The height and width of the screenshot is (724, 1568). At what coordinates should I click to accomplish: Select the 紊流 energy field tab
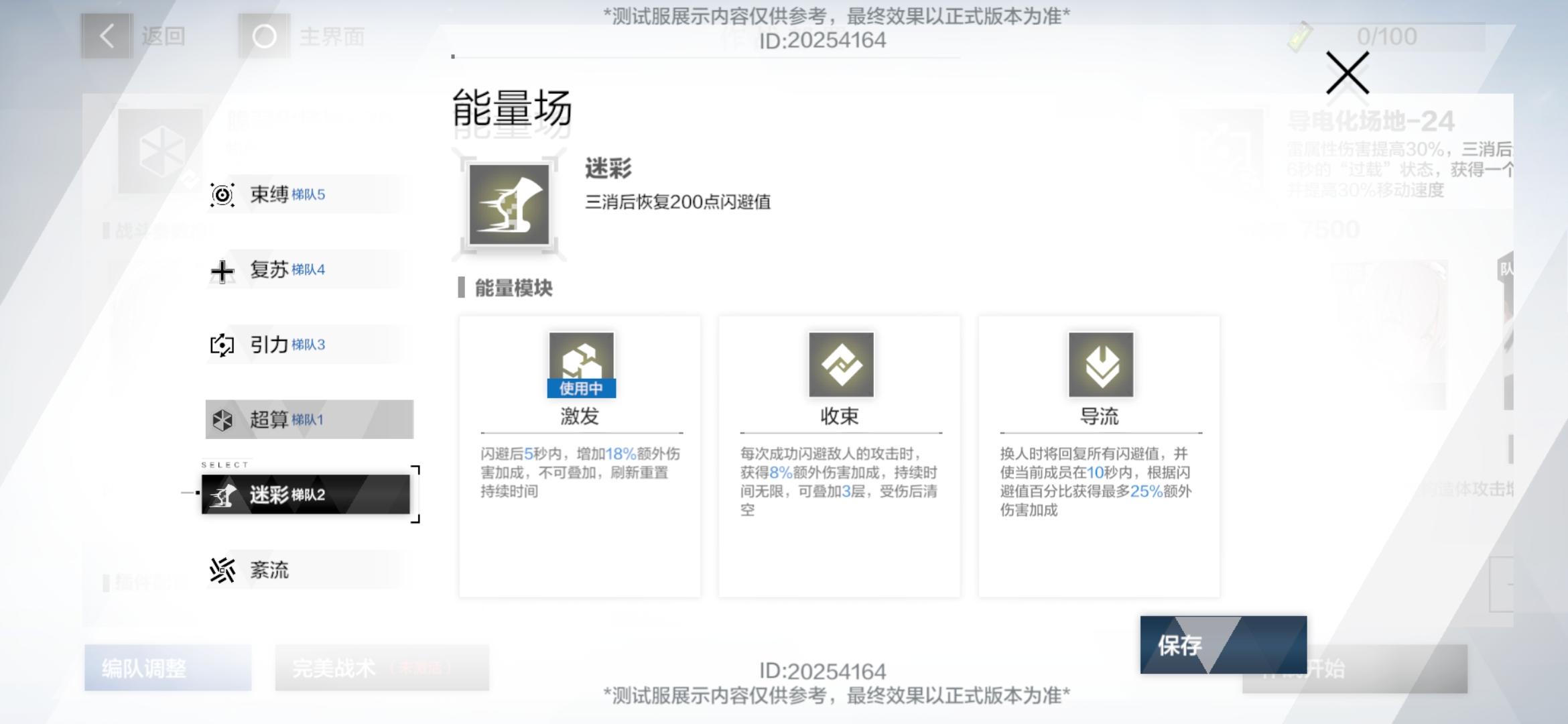[x=309, y=570]
